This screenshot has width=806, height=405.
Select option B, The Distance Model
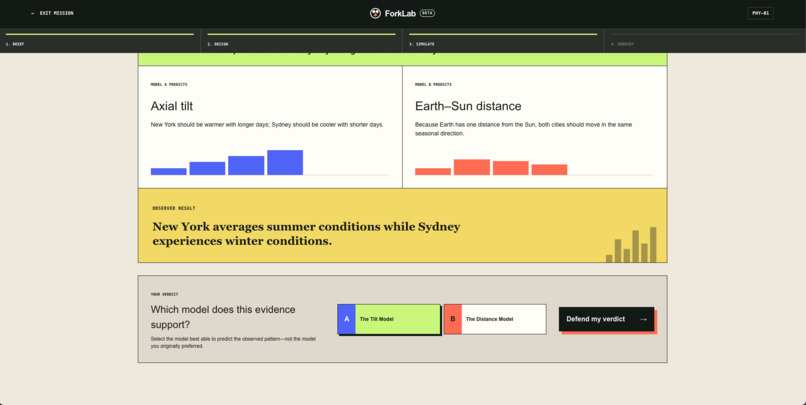tap(495, 319)
